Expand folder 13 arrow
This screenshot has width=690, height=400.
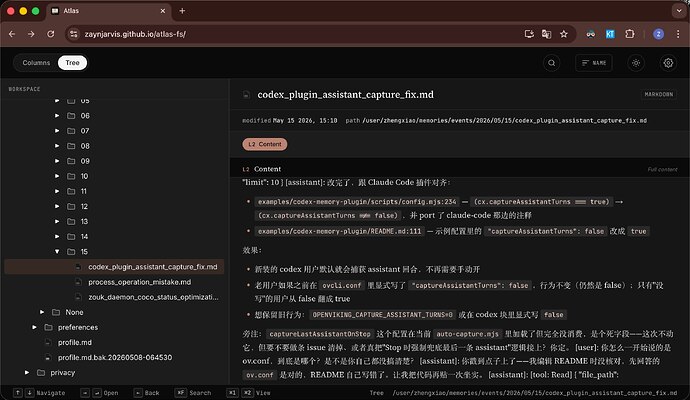click(x=57, y=221)
